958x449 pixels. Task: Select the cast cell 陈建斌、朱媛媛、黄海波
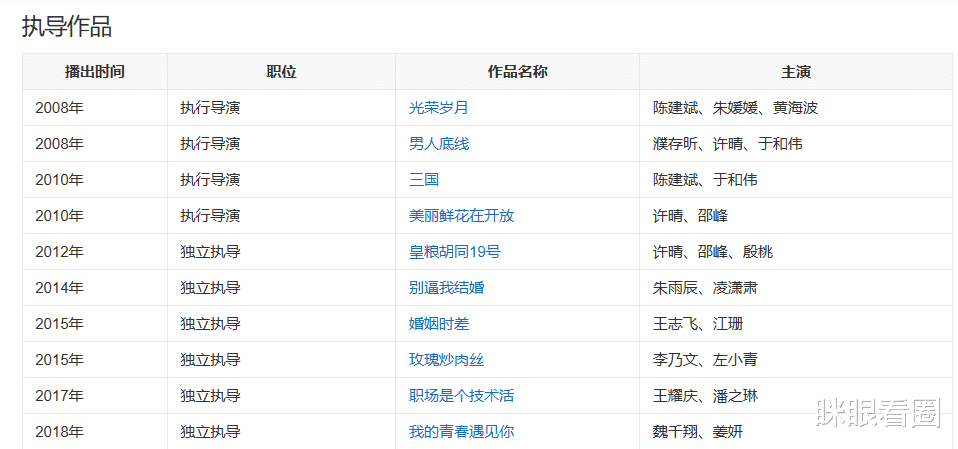(736, 108)
